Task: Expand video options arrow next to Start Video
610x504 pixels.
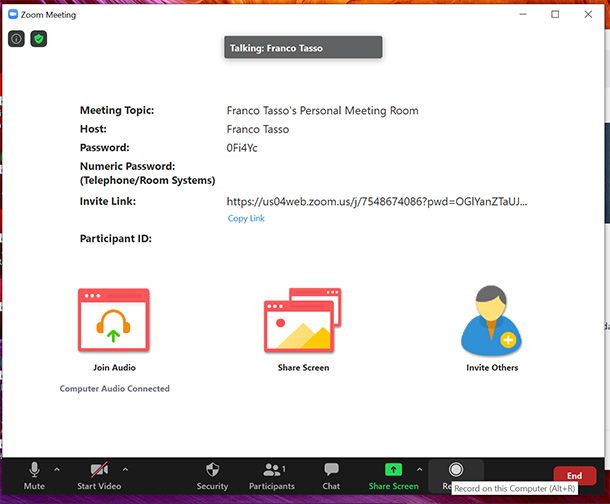Action: 125,470
